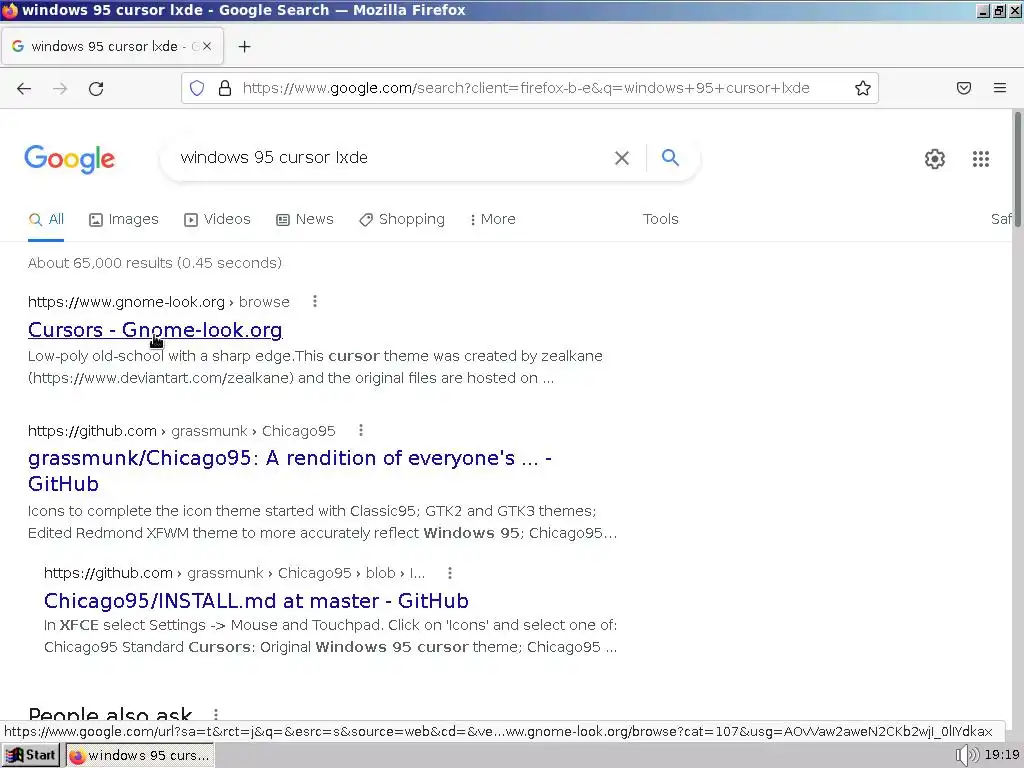Click the forward navigation arrow
The image size is (1024, 768).
pos(60,88)
